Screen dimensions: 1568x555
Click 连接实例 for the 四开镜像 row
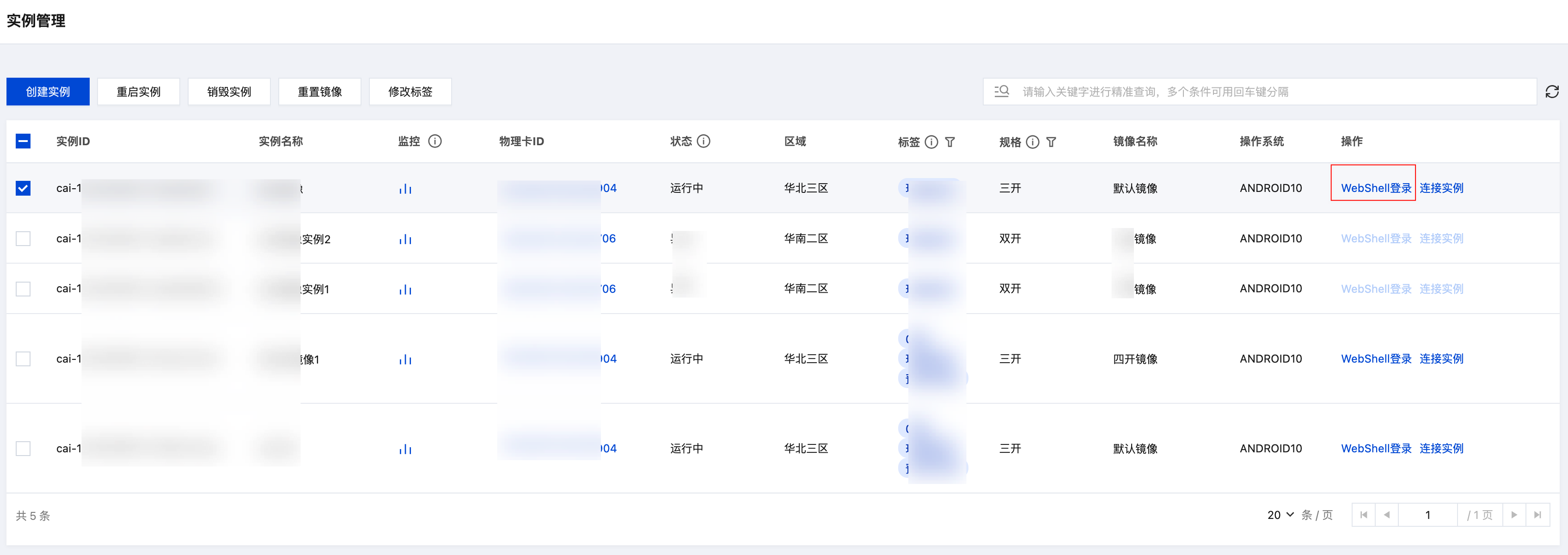[1441, 359]
